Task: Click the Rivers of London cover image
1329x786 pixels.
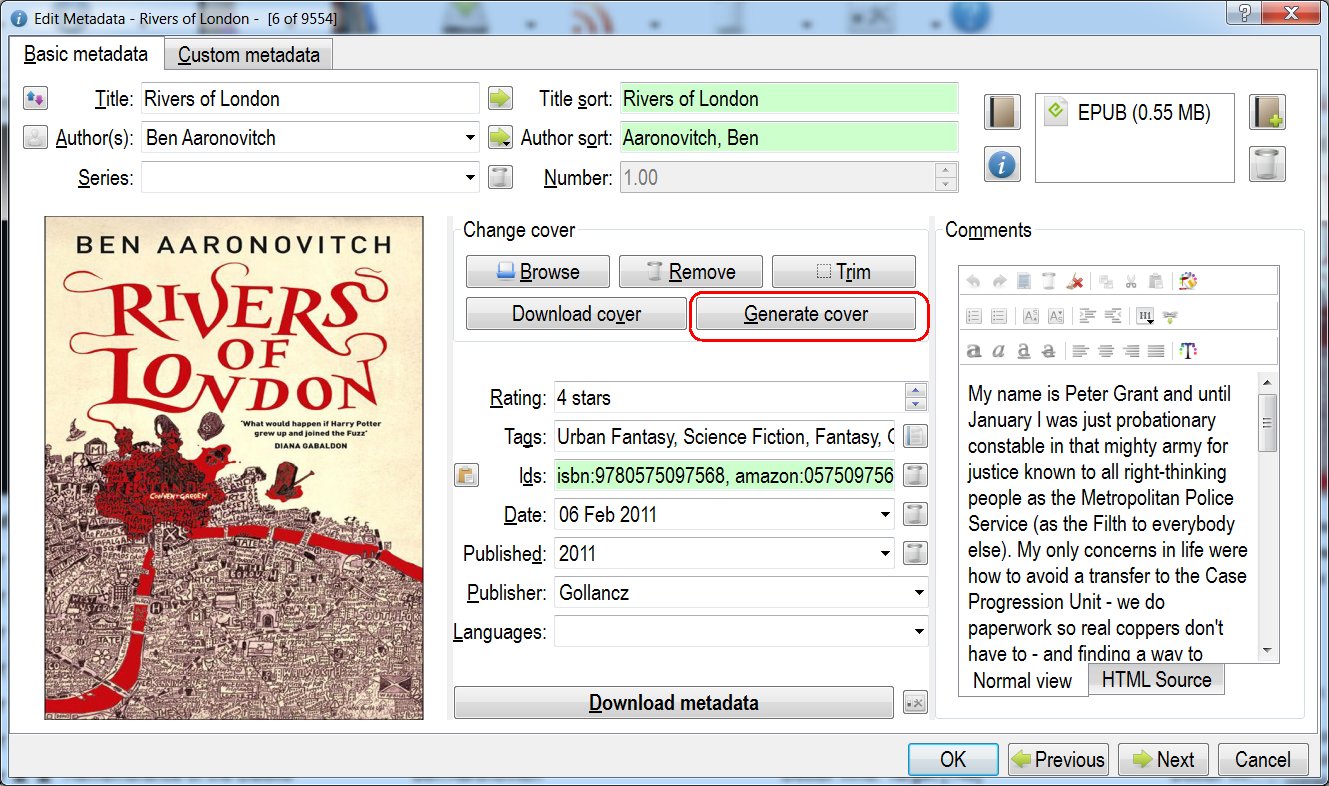Action: coord(234,468)
